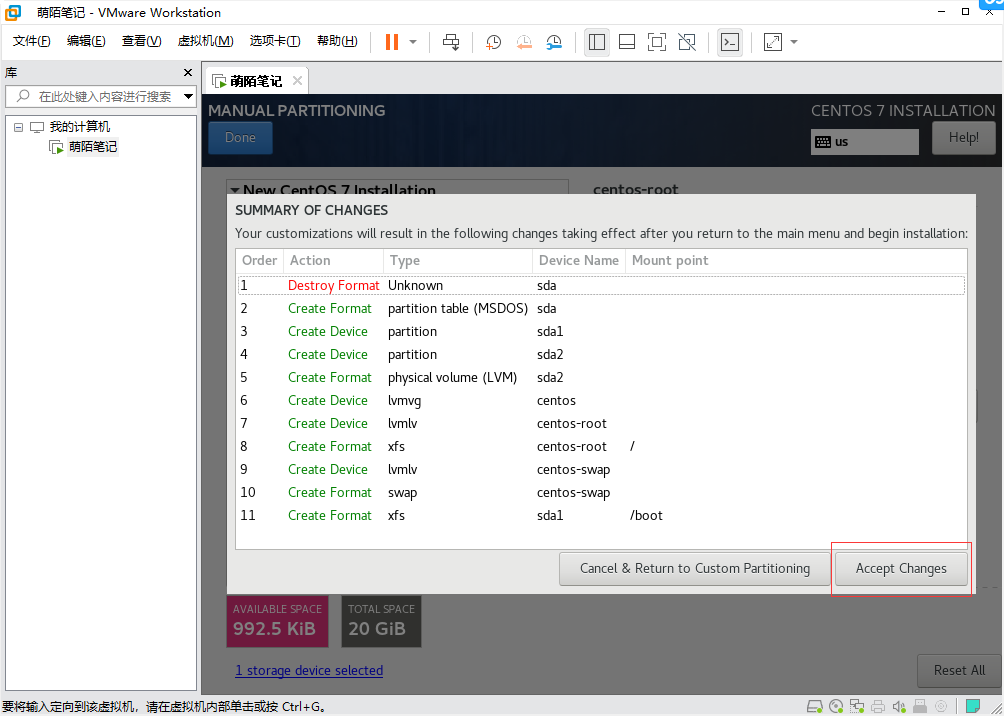Close the library panel with X
This screenshot has width=1004, height=716.
pyautogui.click(x=188, y=72)
